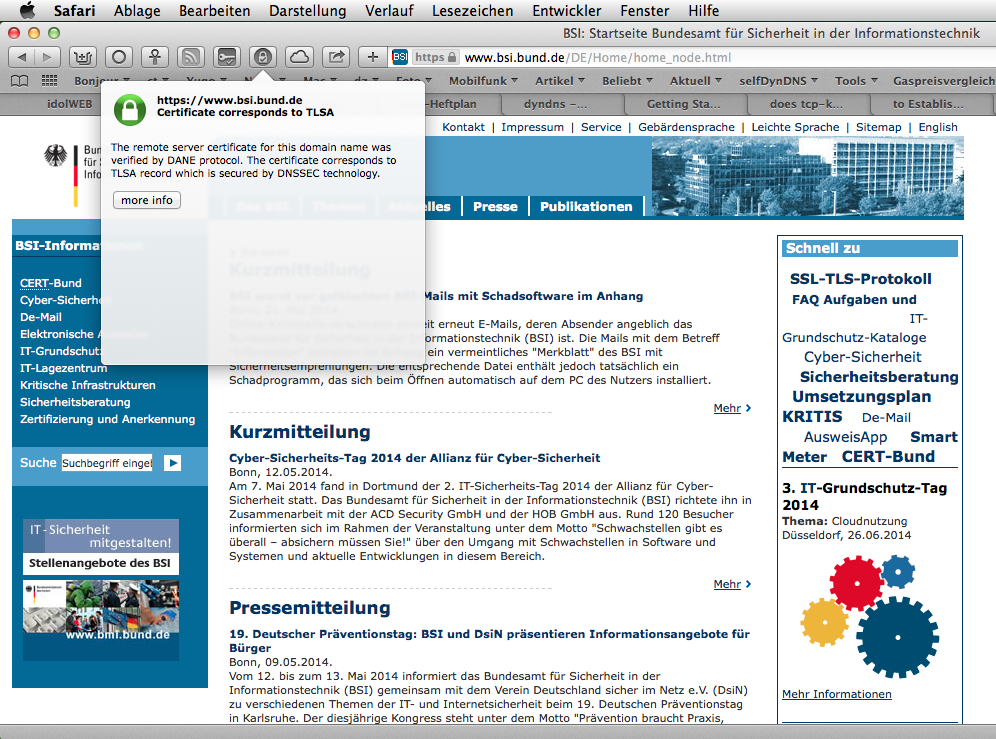
Task: Open the Reading List book icon
Action: pos(20,81)
